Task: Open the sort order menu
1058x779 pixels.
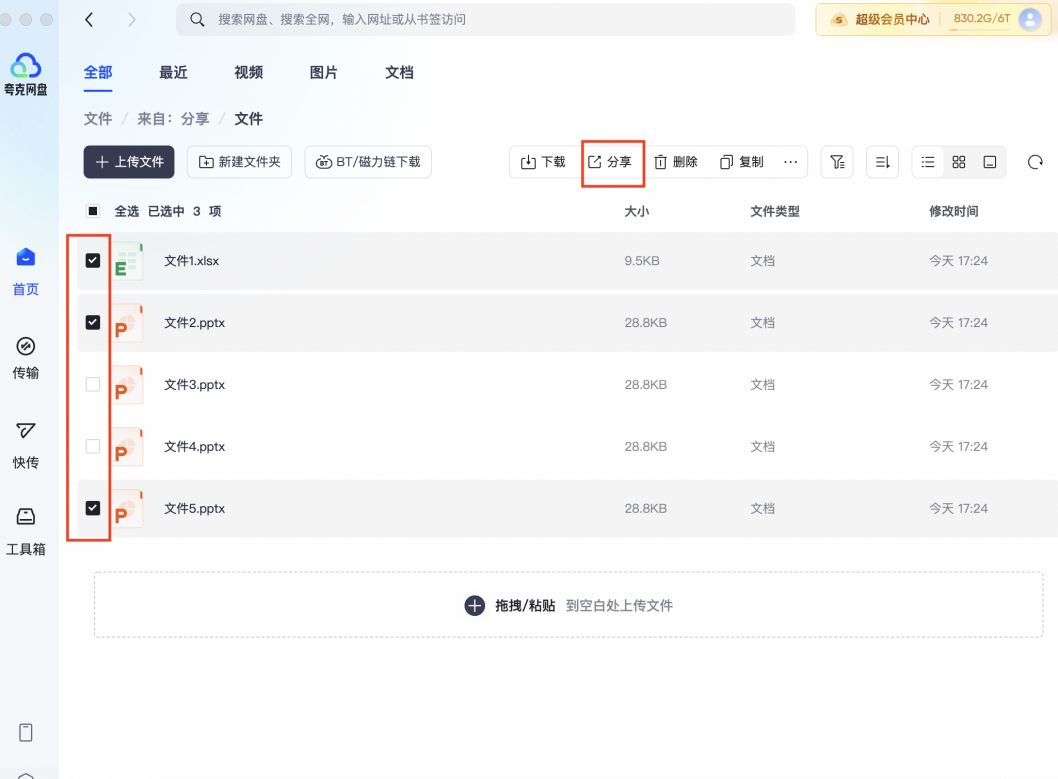Action: tap(882, 162)
